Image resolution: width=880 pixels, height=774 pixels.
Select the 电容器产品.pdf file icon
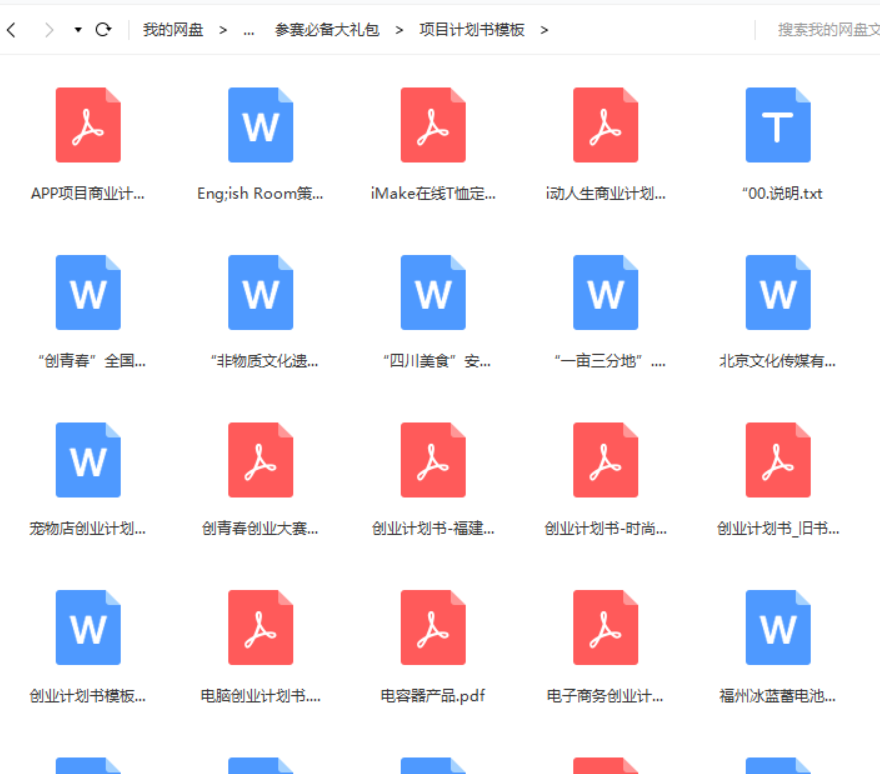coord(433,628)
